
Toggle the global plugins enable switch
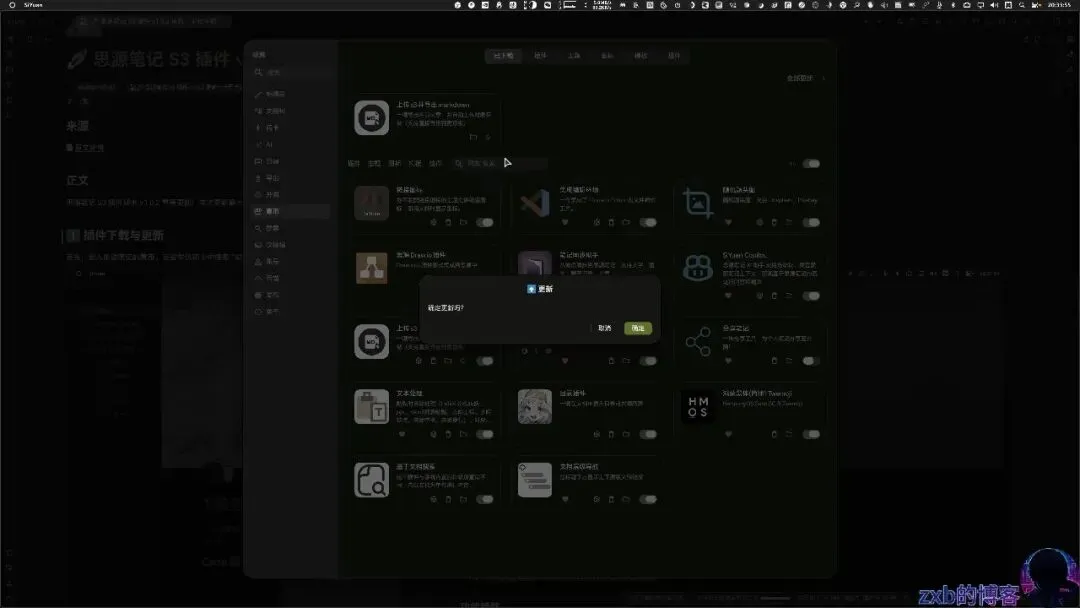point(811,164)
